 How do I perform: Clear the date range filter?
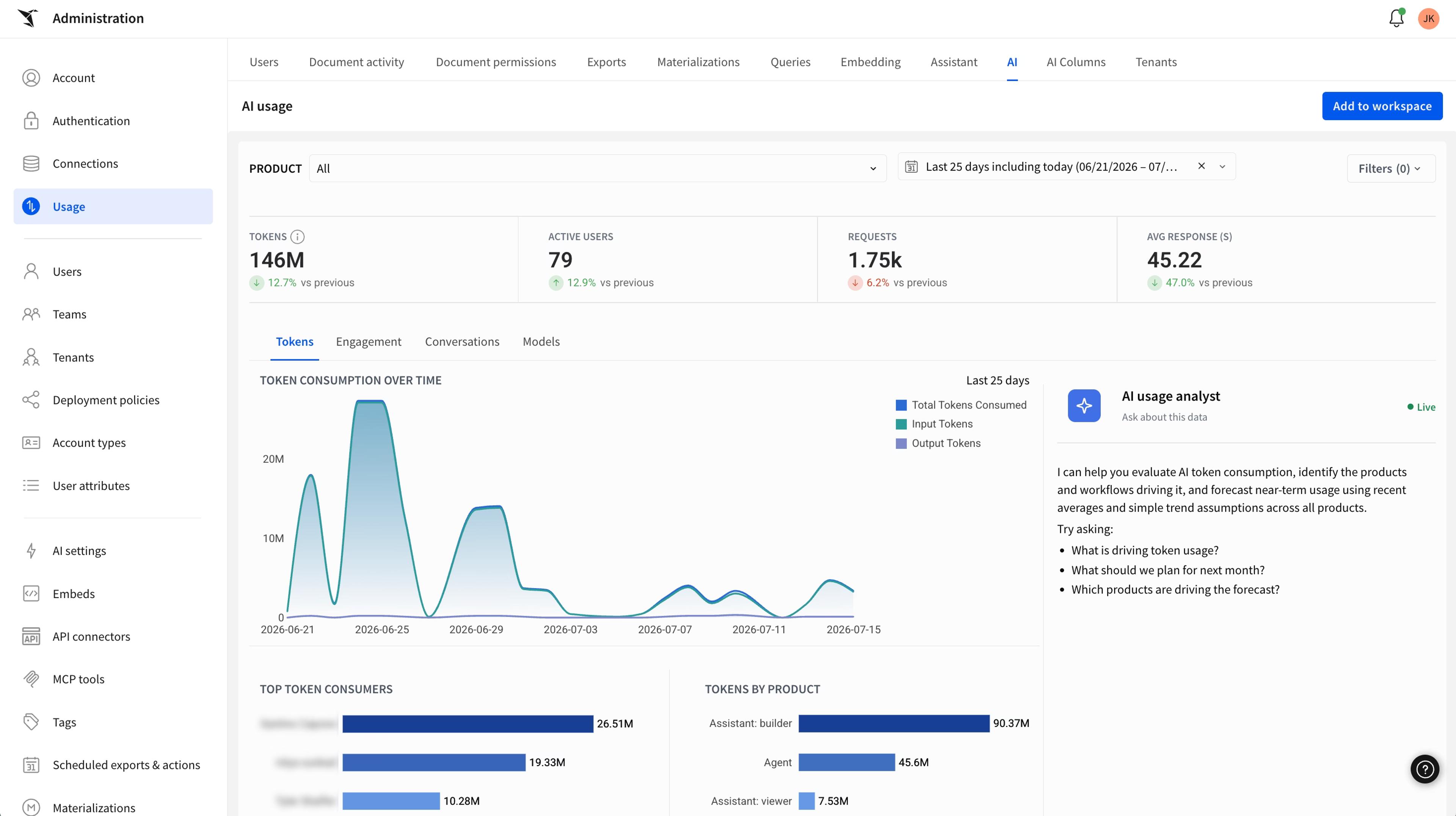[x=1202, y=166]
